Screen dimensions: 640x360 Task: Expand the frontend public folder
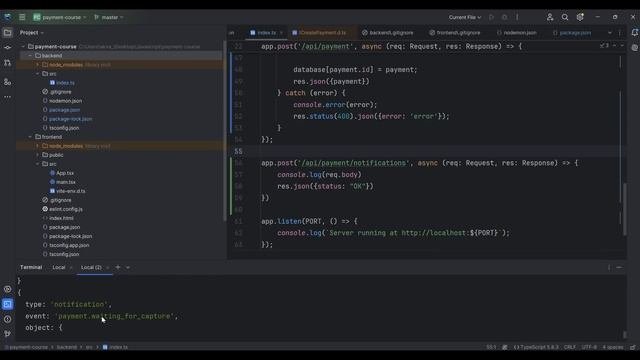38,155
